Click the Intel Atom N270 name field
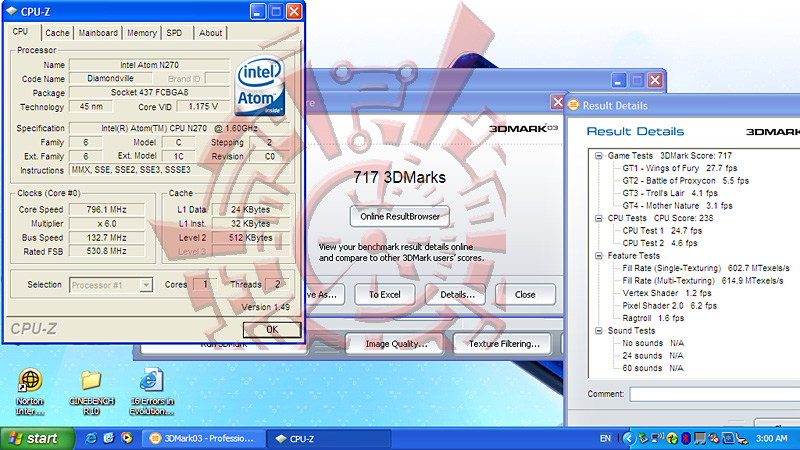This screenshot has height=450, width=800. 149,65
